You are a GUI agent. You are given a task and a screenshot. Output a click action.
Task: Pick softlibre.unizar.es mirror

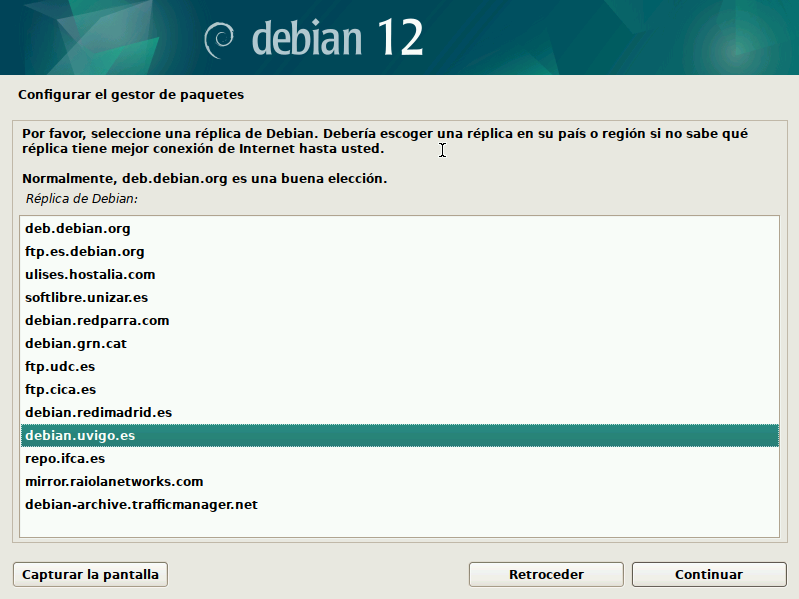tap(87, 298)
